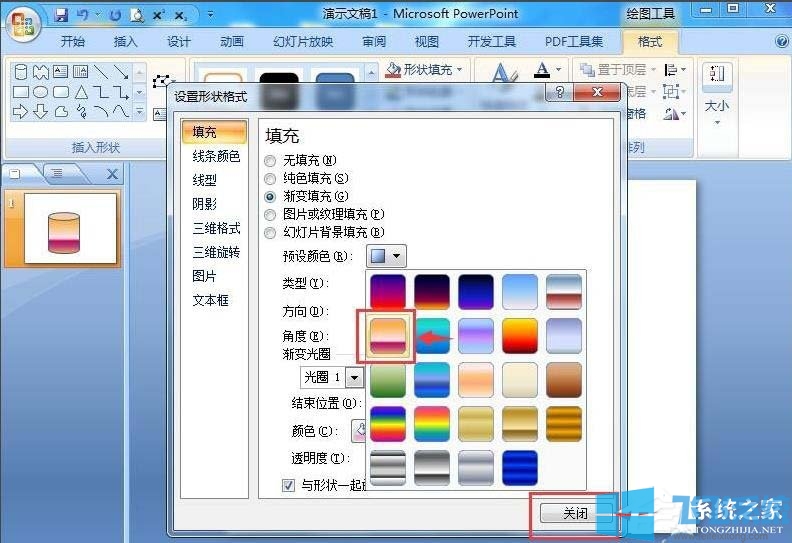The image size is (792, 543).
Task: Select the right arrow shape in shapes gallery
Action: tap(19, 112)
